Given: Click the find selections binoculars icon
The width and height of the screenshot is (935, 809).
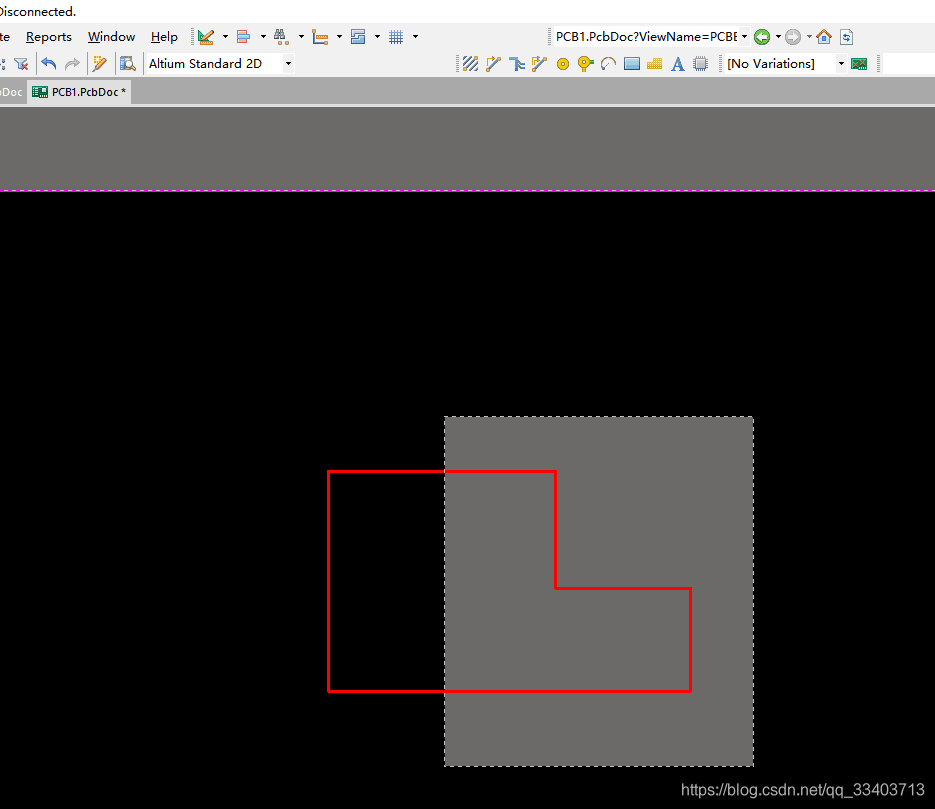Looking at the screenshot, I should coord(281,37).
